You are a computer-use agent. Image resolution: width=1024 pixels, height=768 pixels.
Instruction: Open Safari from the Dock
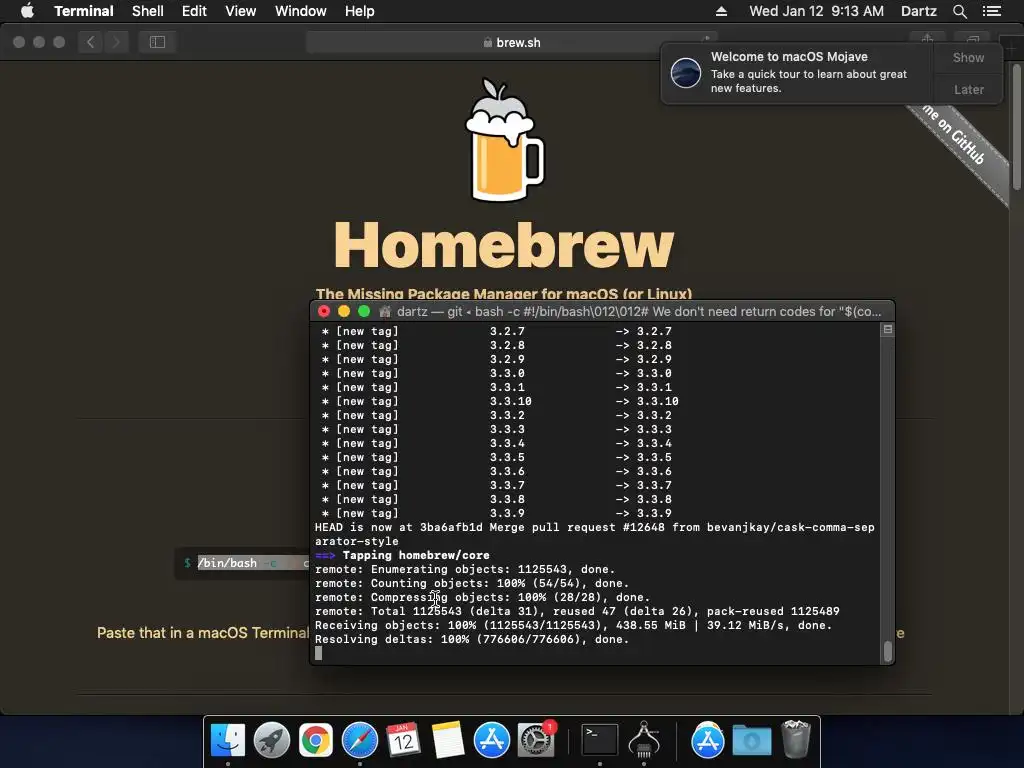pyautogui.click(x=359, y=741)
